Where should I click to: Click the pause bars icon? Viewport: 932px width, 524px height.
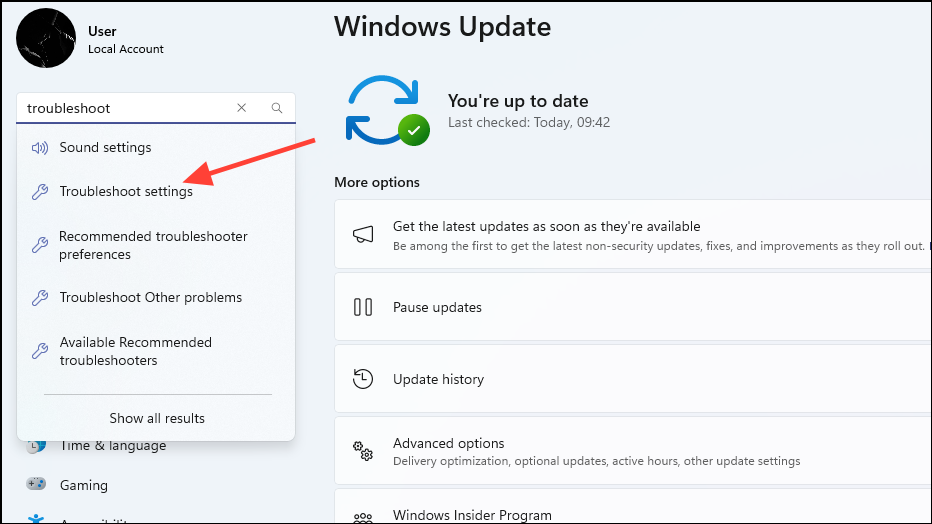tap(363, 307)
